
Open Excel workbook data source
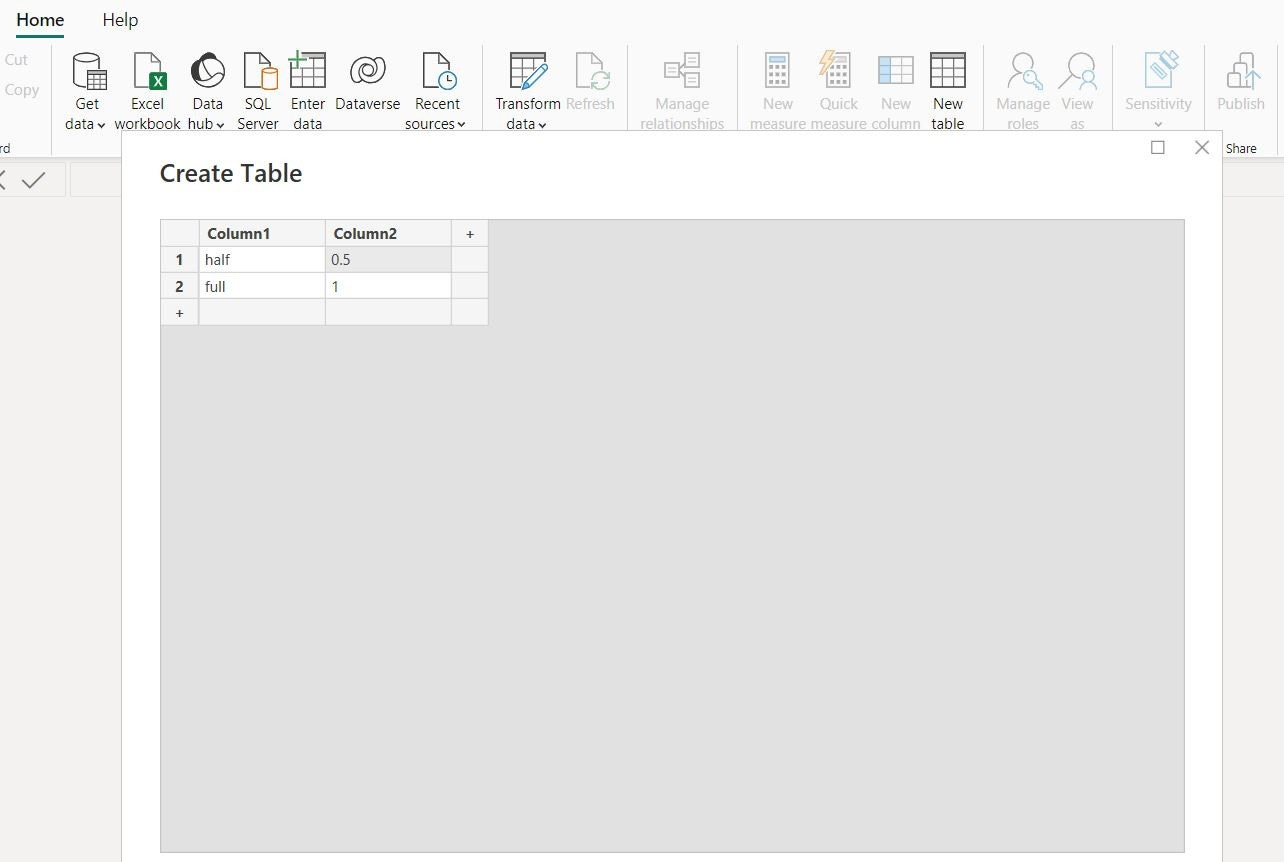point(147,90)
